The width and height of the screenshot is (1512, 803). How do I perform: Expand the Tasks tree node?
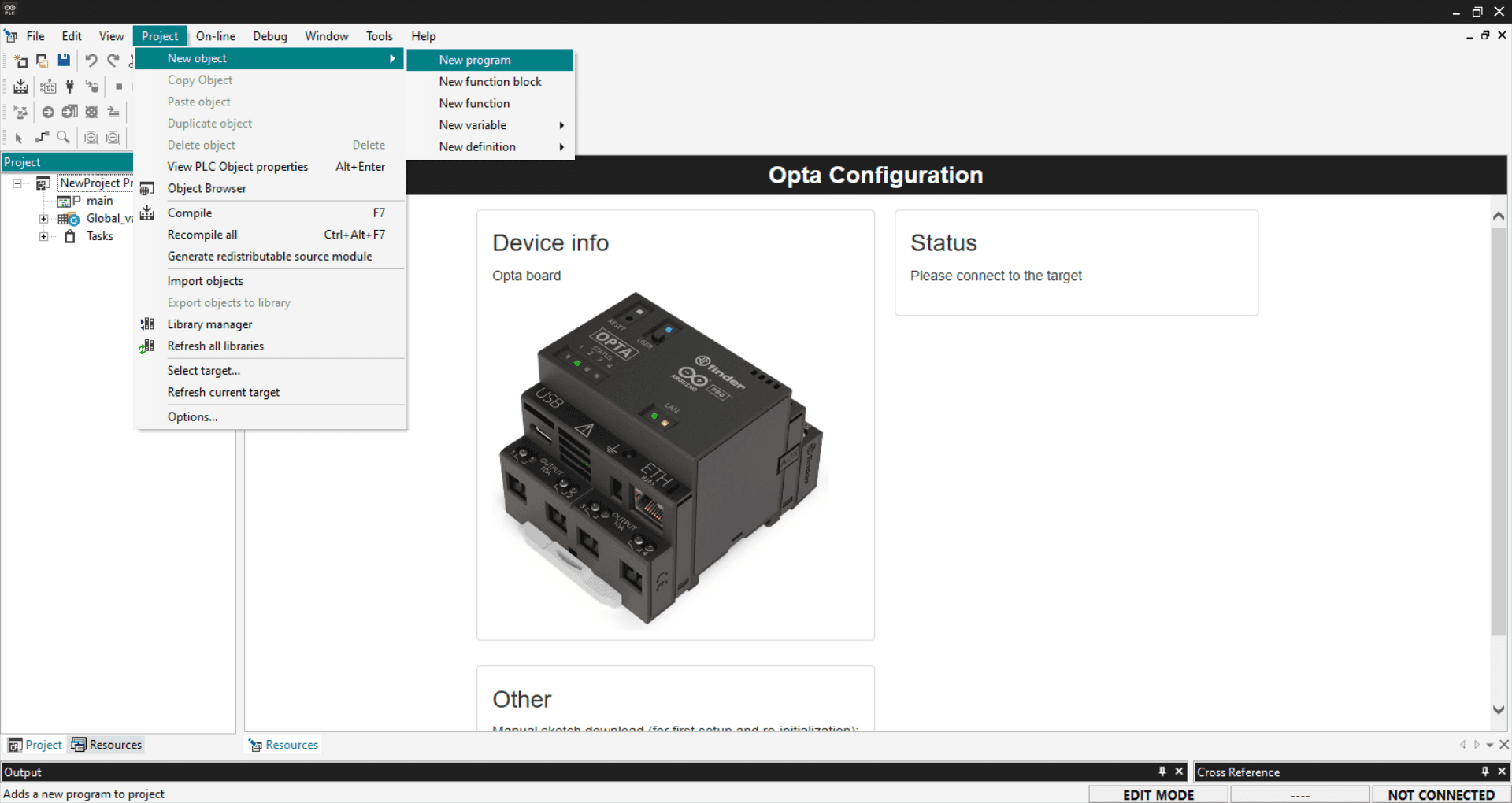(44, 236)
